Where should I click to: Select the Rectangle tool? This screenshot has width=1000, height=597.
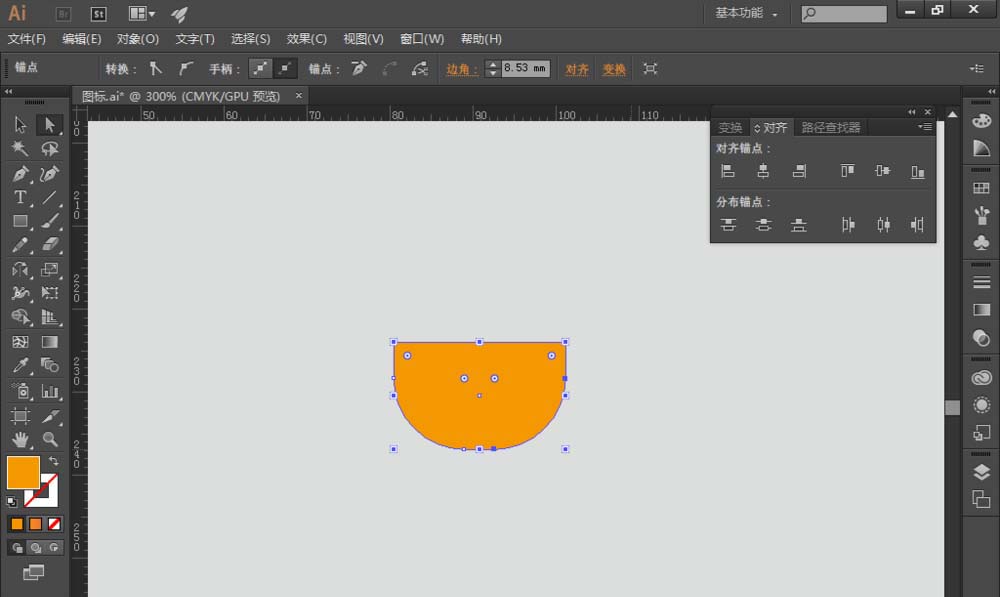(20, 221)
